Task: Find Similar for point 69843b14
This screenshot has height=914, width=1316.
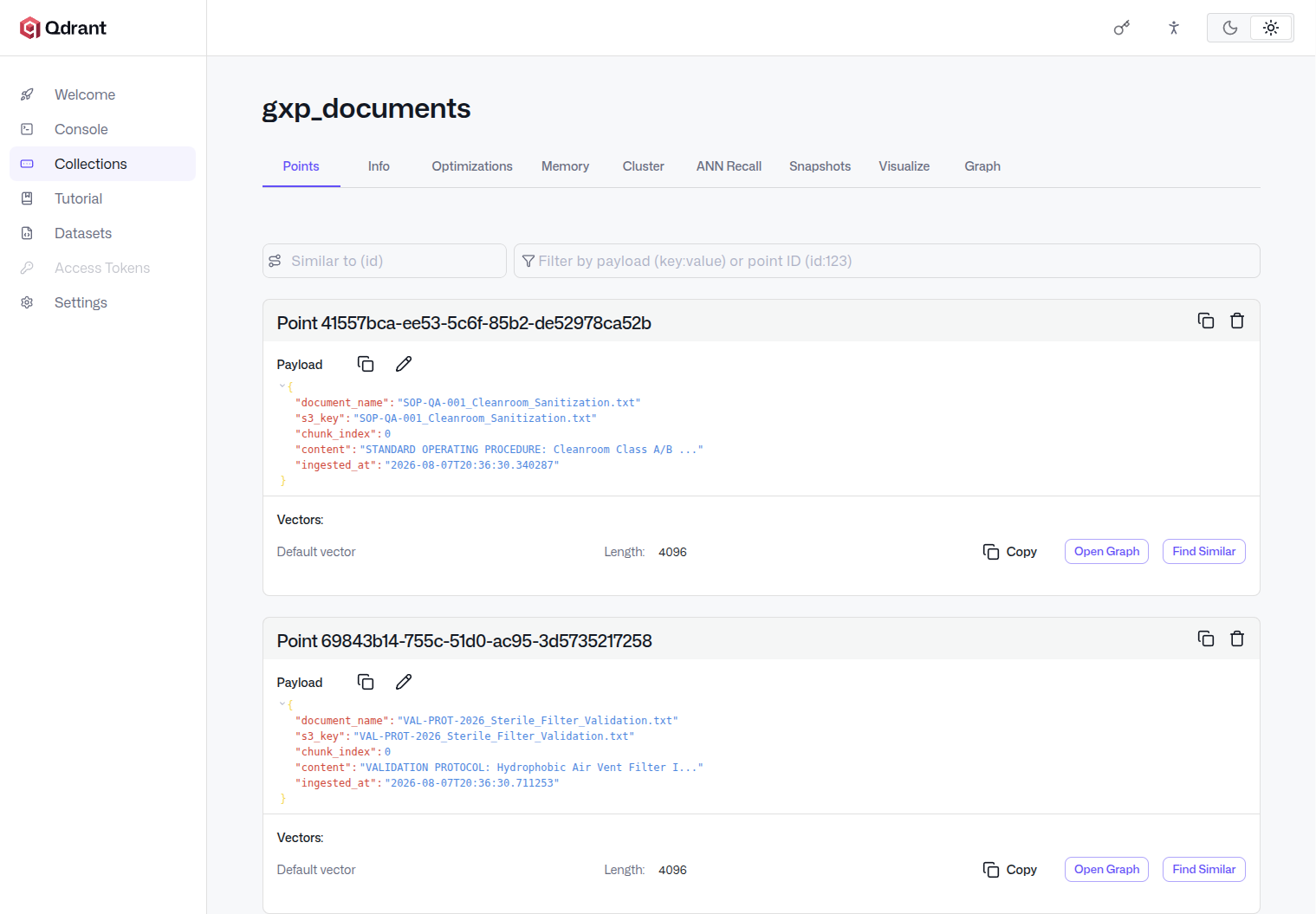Action: (x=1203, y=870)
